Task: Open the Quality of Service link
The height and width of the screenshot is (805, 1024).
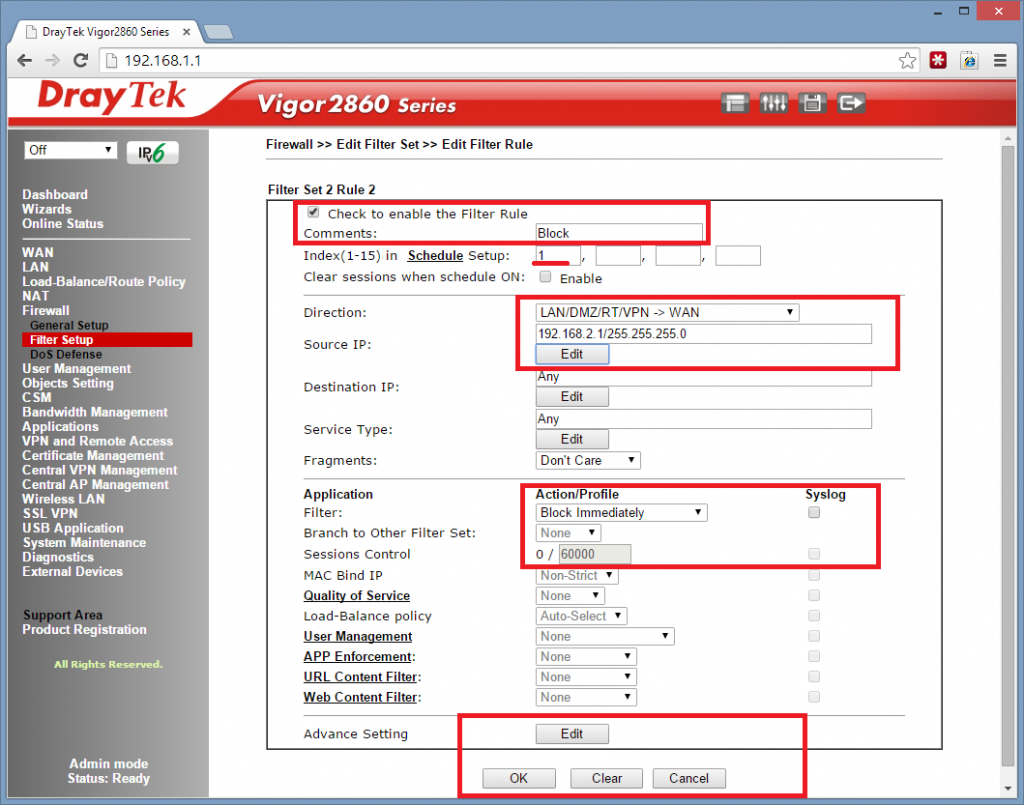Action: (357, 595)
